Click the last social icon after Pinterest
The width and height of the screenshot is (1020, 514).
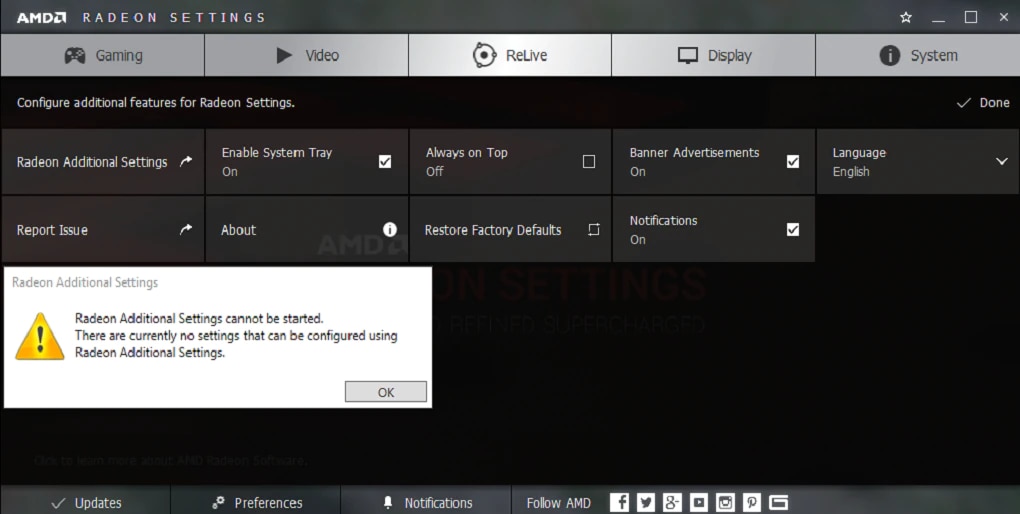pyautogui.click(x=779, y=502)
